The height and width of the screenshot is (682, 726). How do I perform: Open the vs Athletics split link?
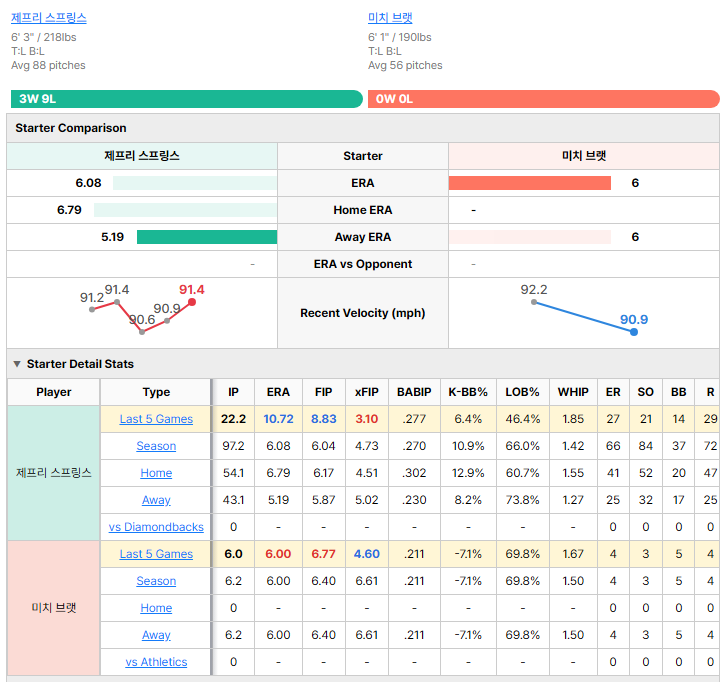pyautogui.click(x=156, y=662)
